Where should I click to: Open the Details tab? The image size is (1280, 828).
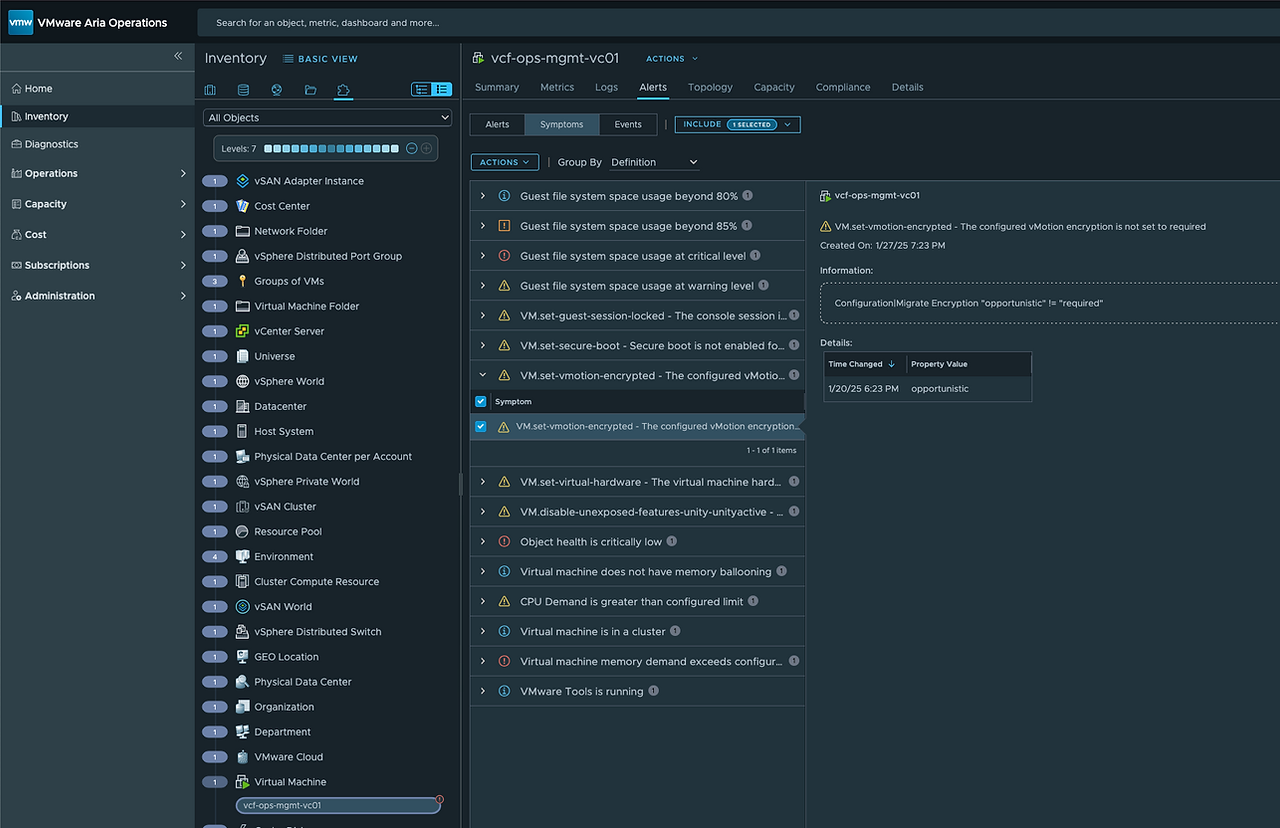tap(908, 87)
